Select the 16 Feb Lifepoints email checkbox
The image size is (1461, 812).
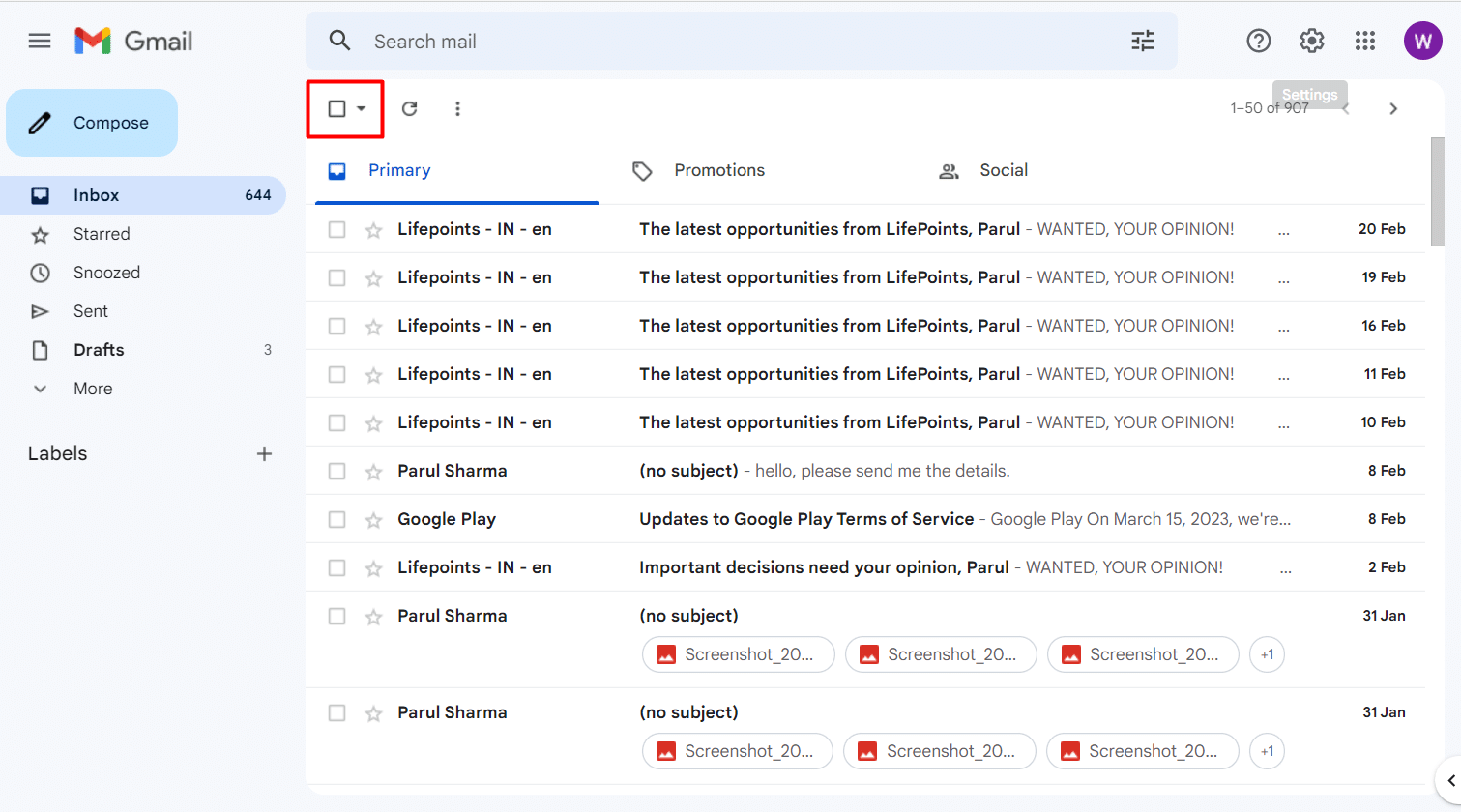[x=336, y=326]
